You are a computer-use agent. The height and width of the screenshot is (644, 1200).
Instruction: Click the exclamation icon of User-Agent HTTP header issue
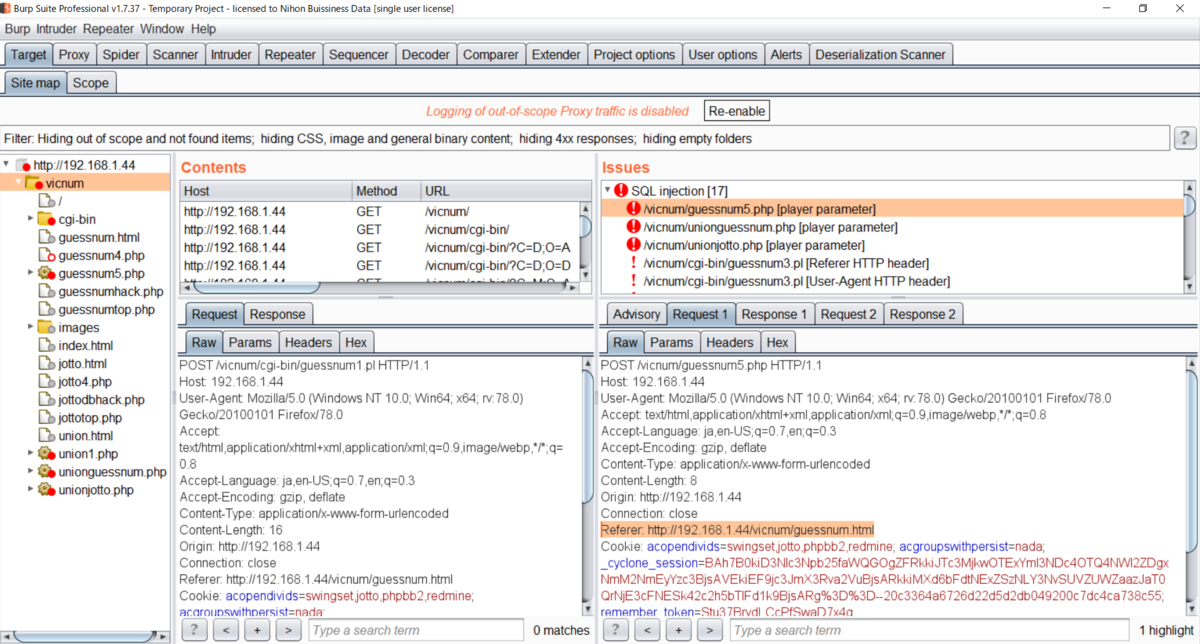coord(633,281)
